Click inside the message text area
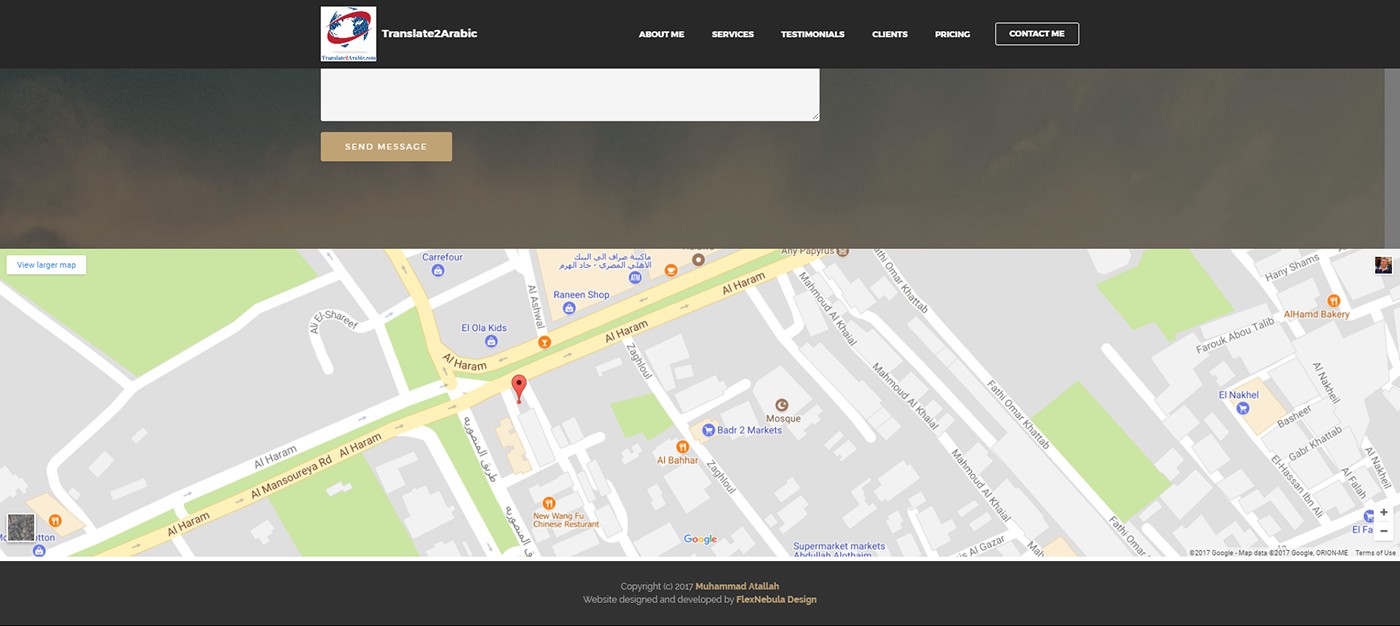 point(569,94)
